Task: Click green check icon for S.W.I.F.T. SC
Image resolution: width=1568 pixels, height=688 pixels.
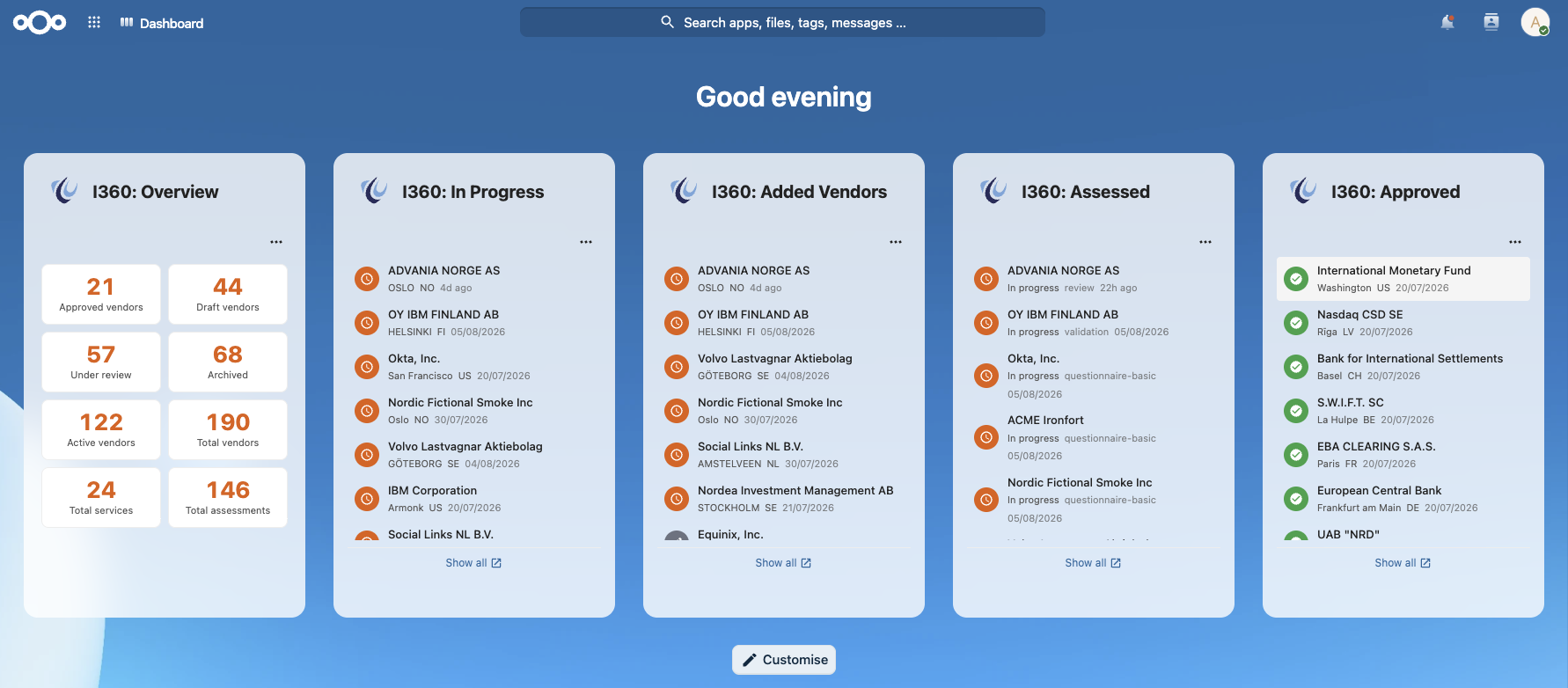Action: pos(1296,411)
